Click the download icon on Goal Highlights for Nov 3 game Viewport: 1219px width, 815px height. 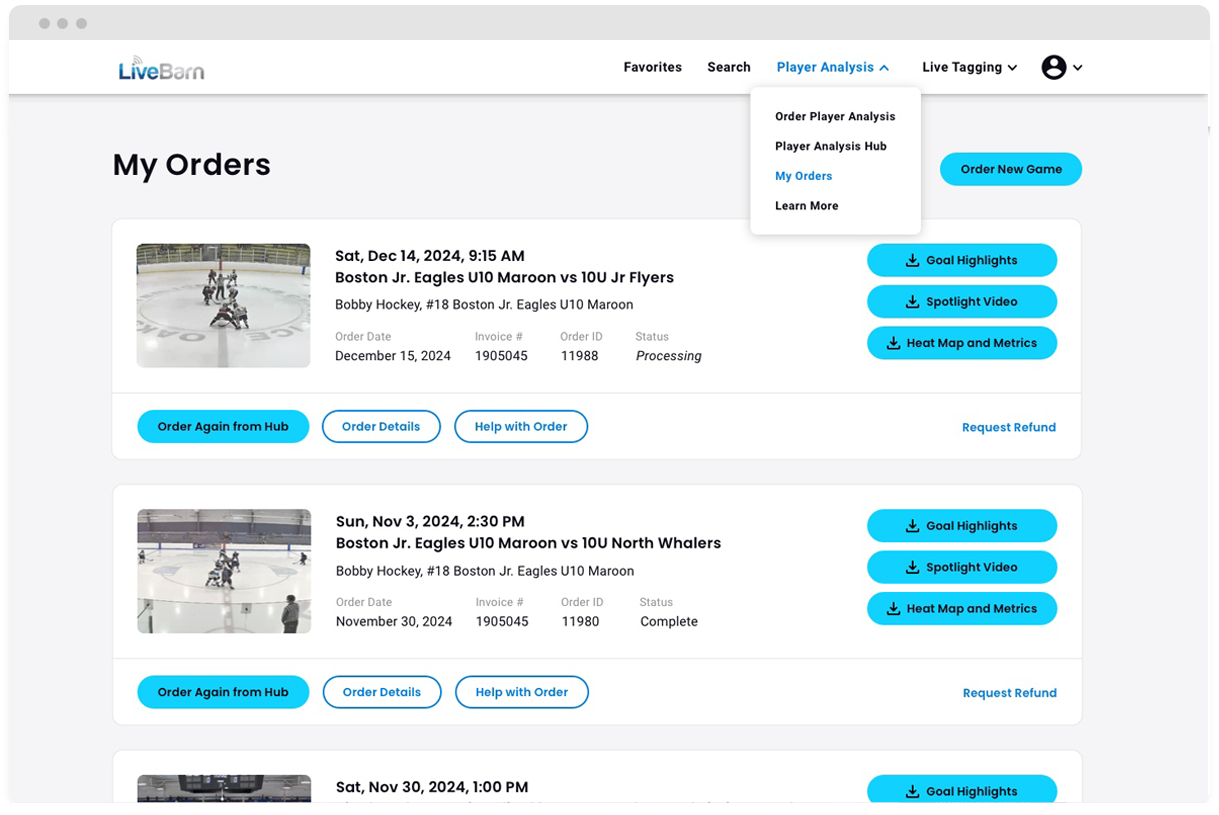(x=911, y=526)
